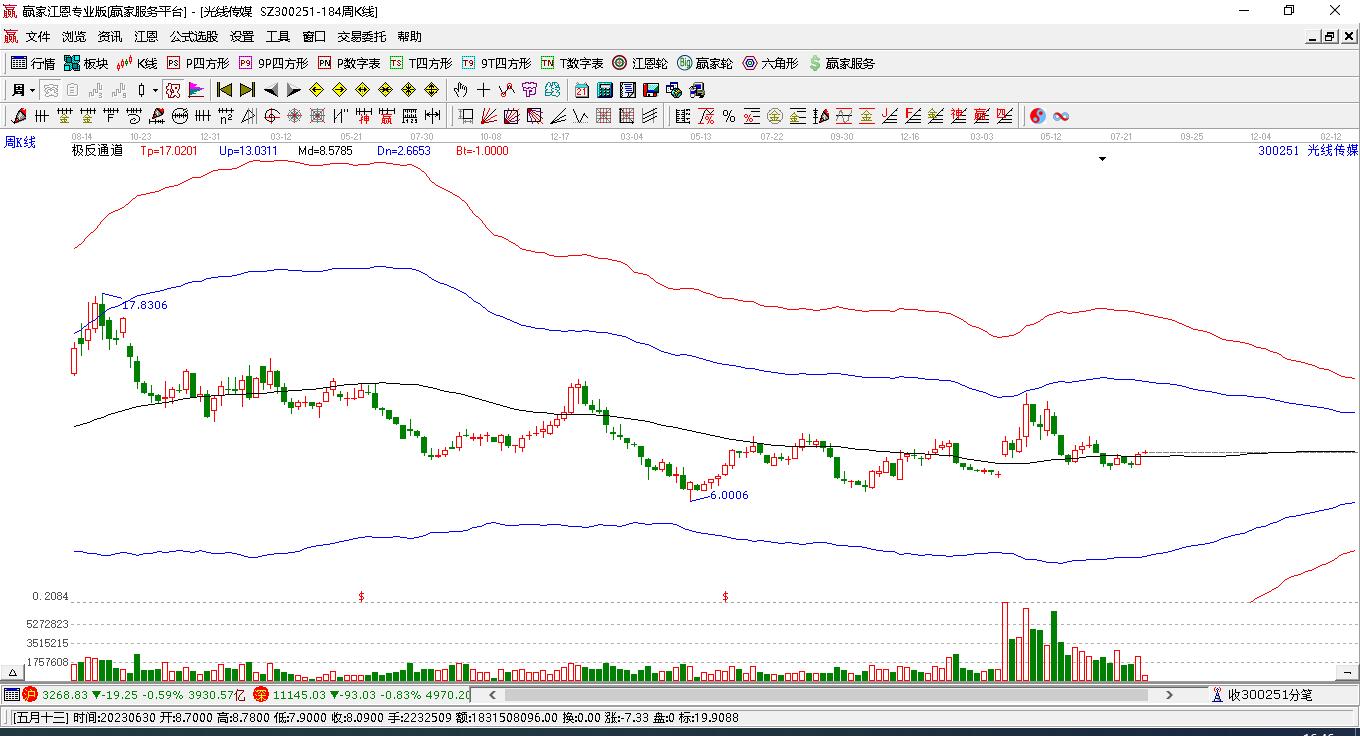The width and height of the screenshot is (1360, 736).
Task: Click scrollbar right arrow under the chart
Action: click(x=1170, y=694)
